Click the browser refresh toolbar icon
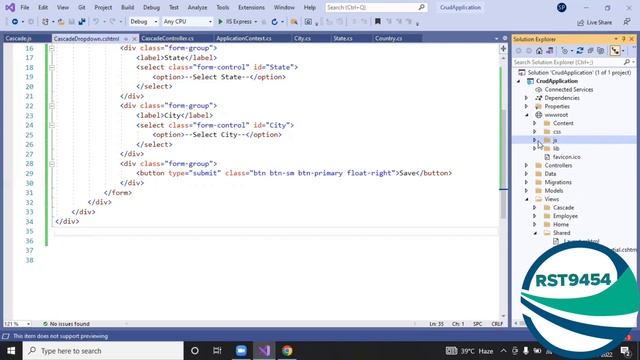The height and width of the screenshot is (360, 640). (x=275, y=22)
